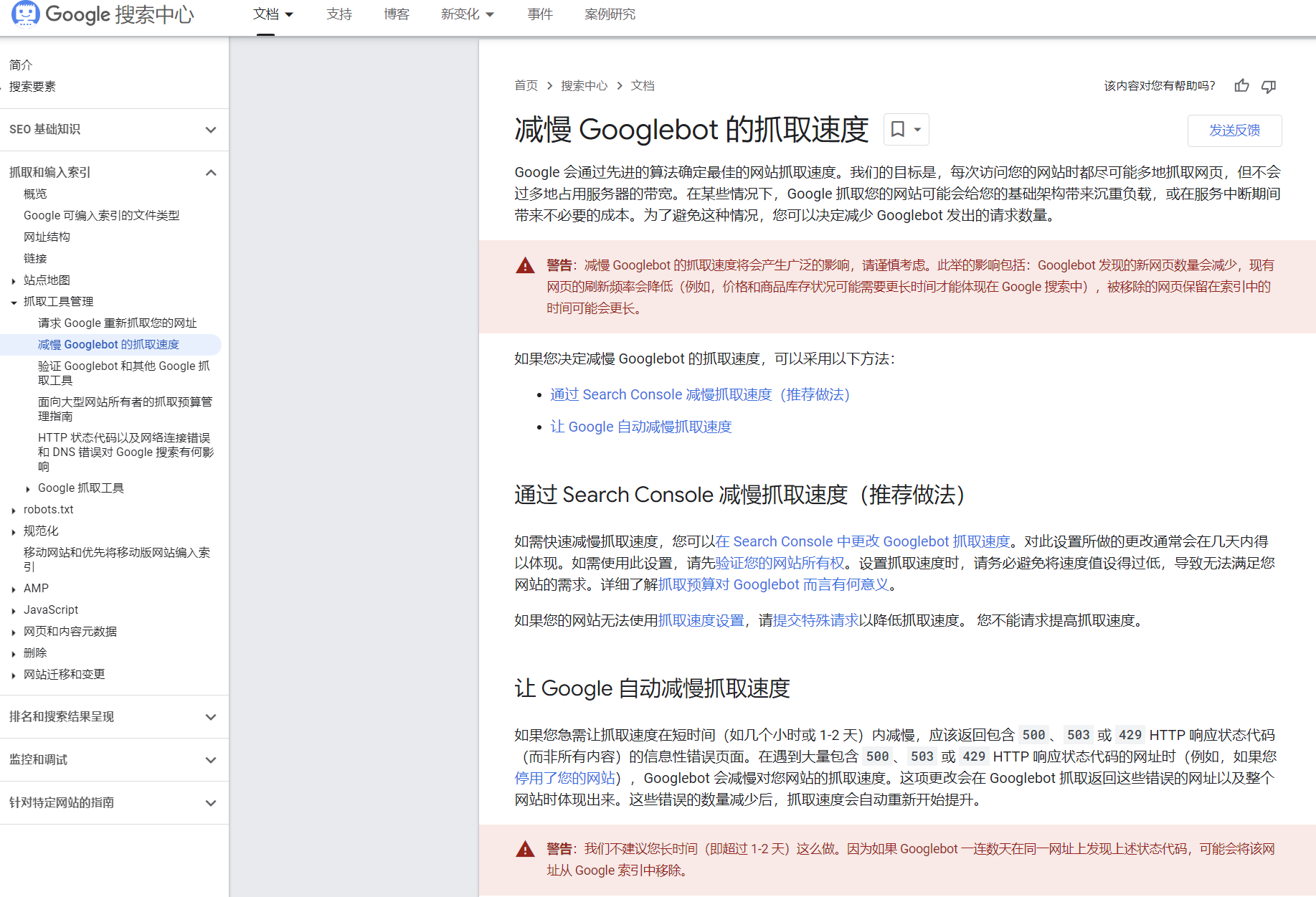Click the 搜索中心 breadcrumb link
The image size is (1316, 897).
(x=584, y=86)
